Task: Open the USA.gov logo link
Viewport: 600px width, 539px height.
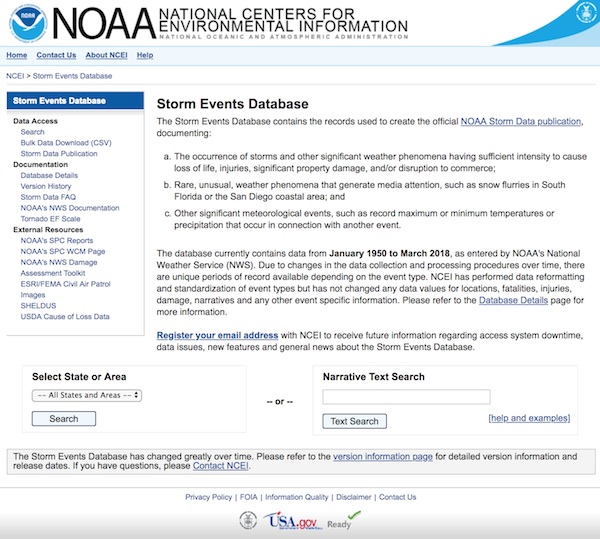Action: click(291, 521)
